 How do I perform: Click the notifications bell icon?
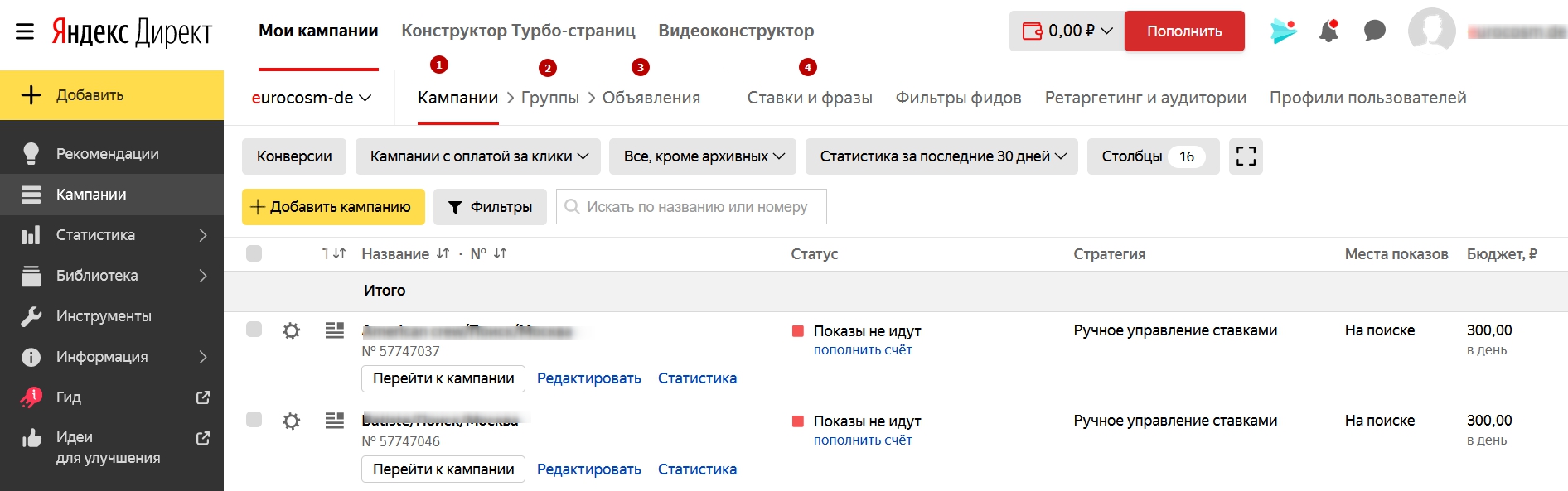click(1328, 31)
